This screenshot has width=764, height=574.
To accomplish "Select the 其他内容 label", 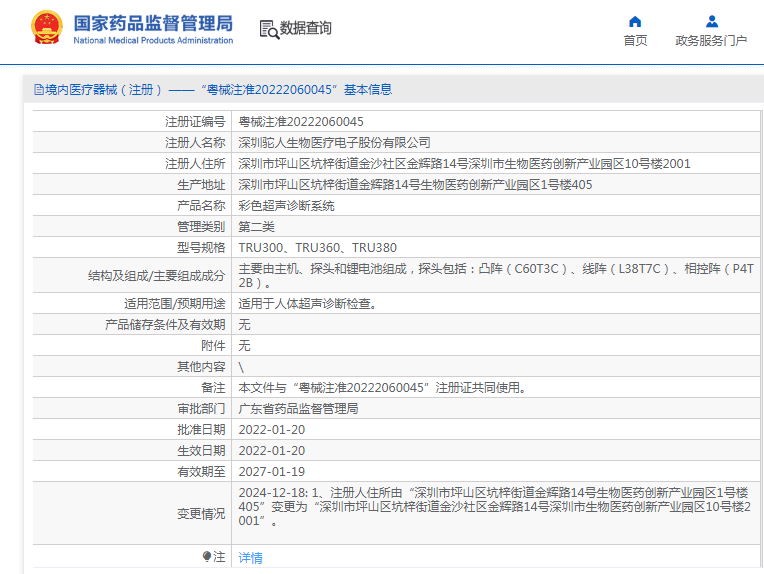I will tap(201, 366).
